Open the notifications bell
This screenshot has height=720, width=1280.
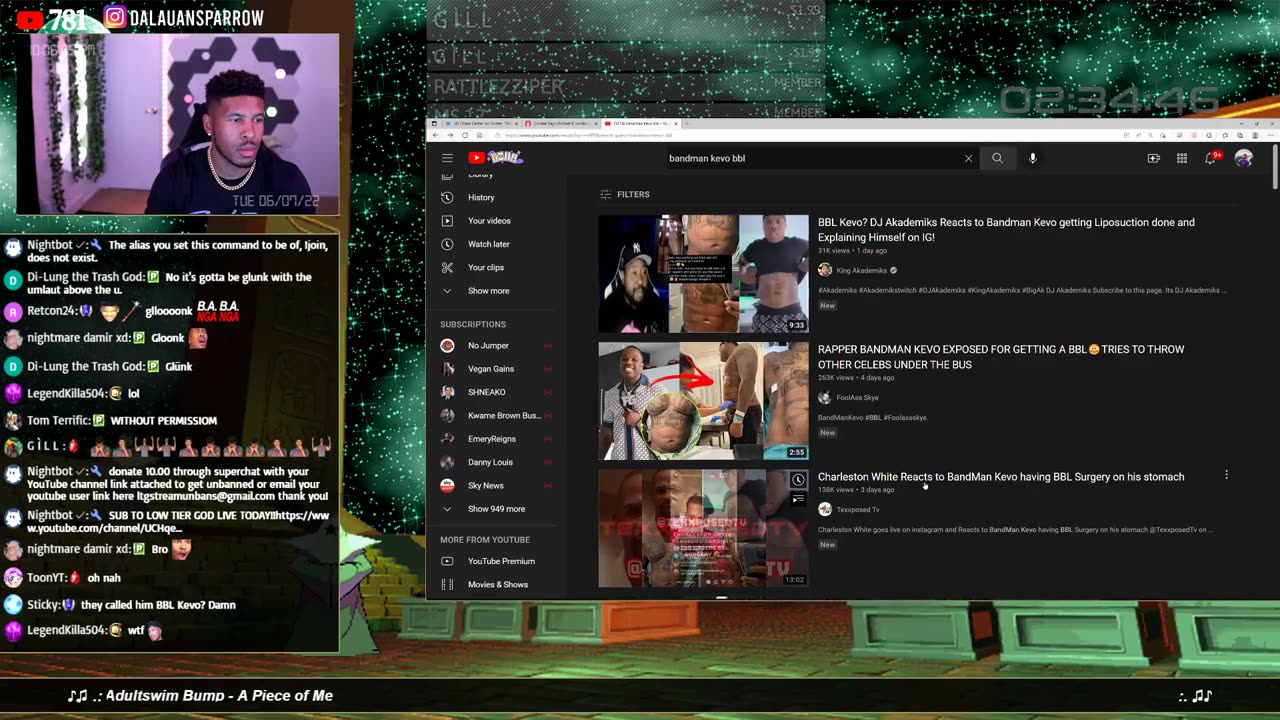coord(1211,158)
